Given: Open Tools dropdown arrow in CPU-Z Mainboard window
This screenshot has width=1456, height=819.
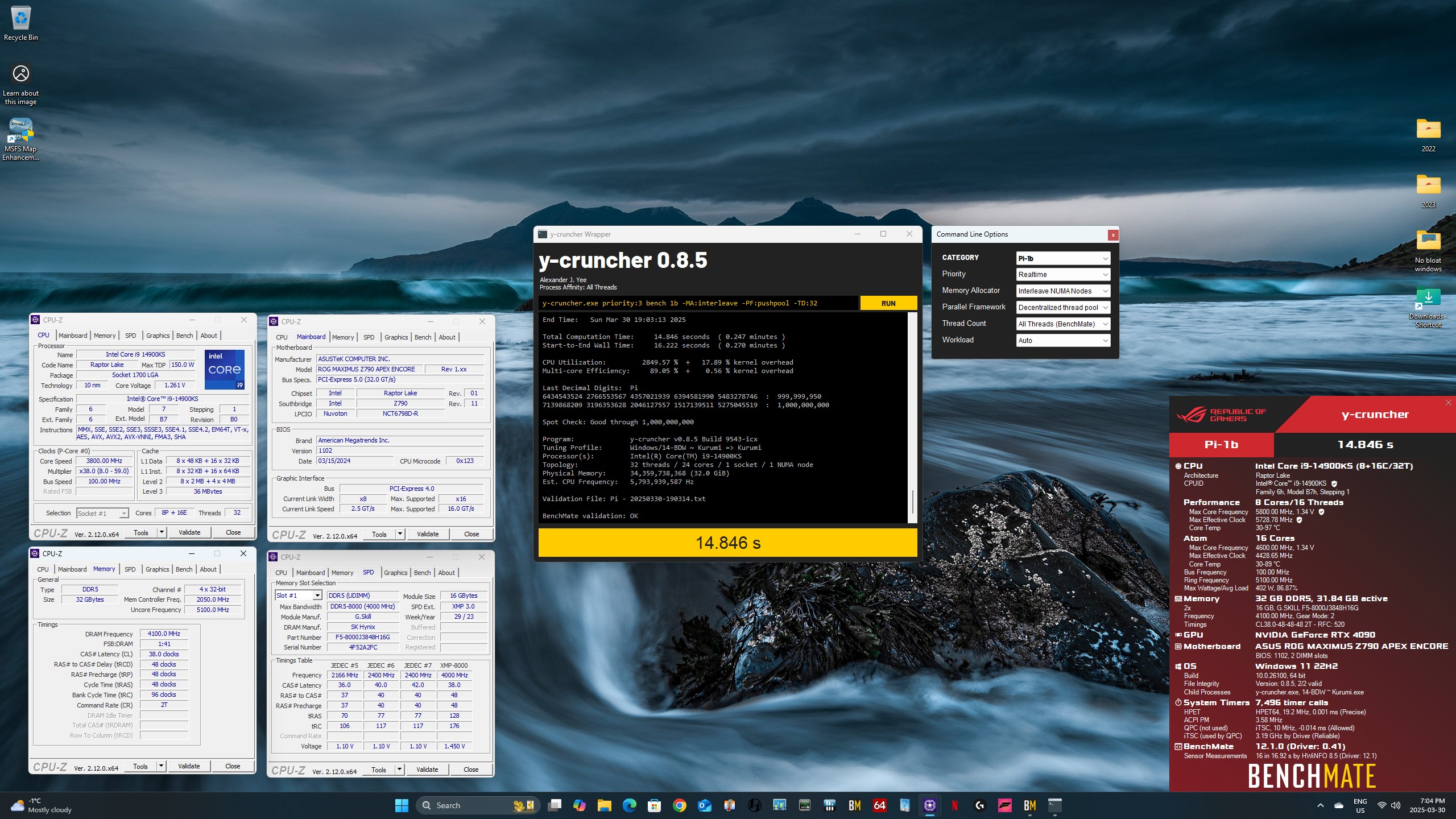Looking at the screenshot, I should [400, 534].
